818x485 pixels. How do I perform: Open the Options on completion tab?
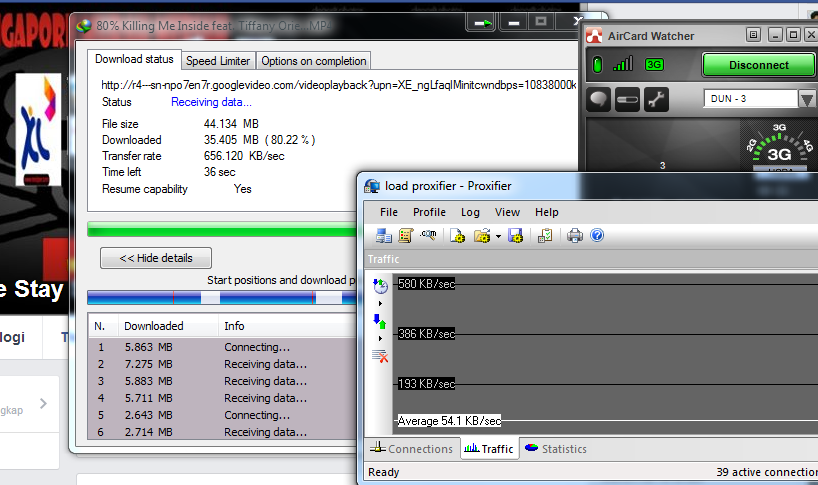click(x=314, y=61)
